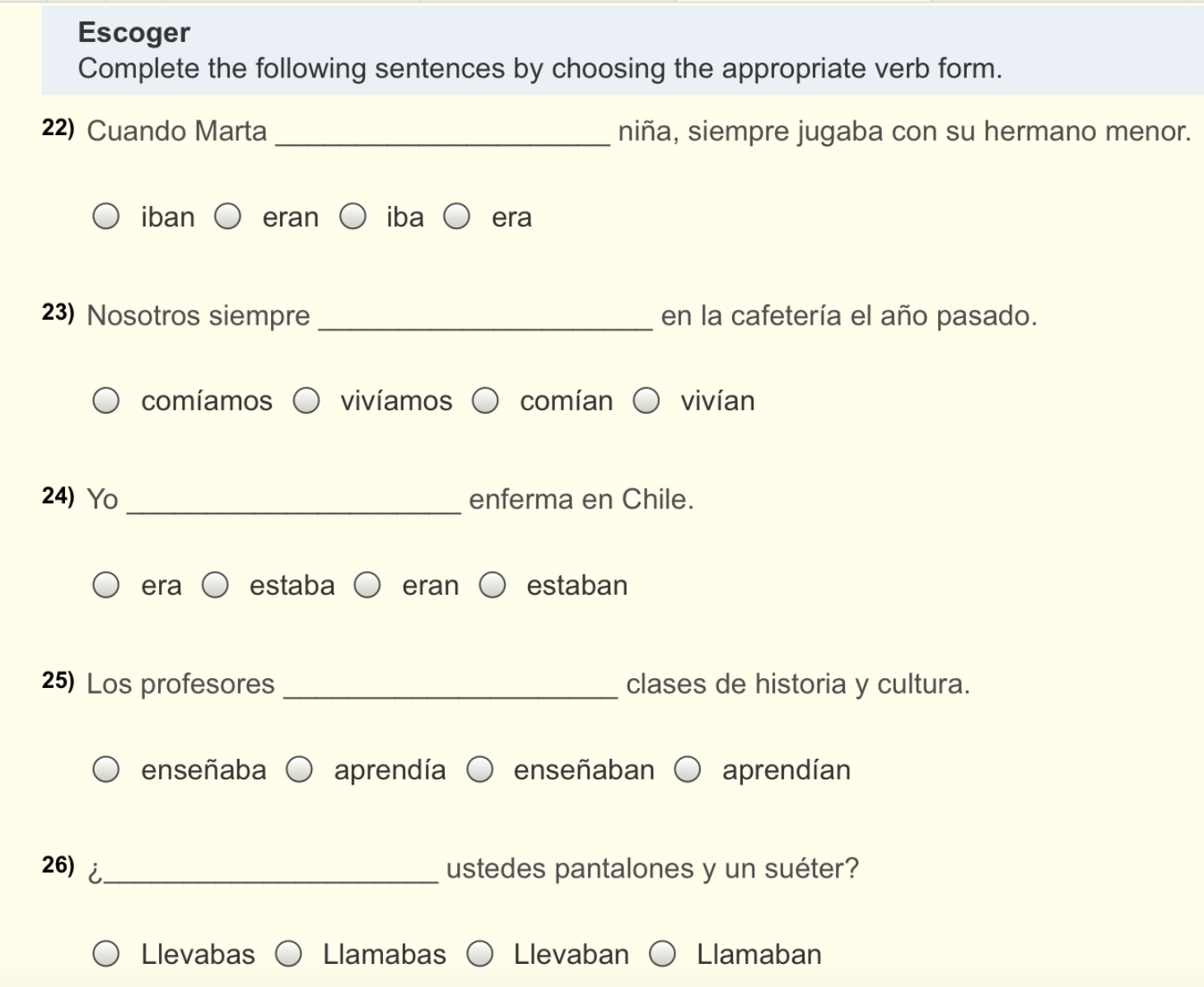
Task: Choose 'Llevabas' radio button
Action: tap(105, 954)
